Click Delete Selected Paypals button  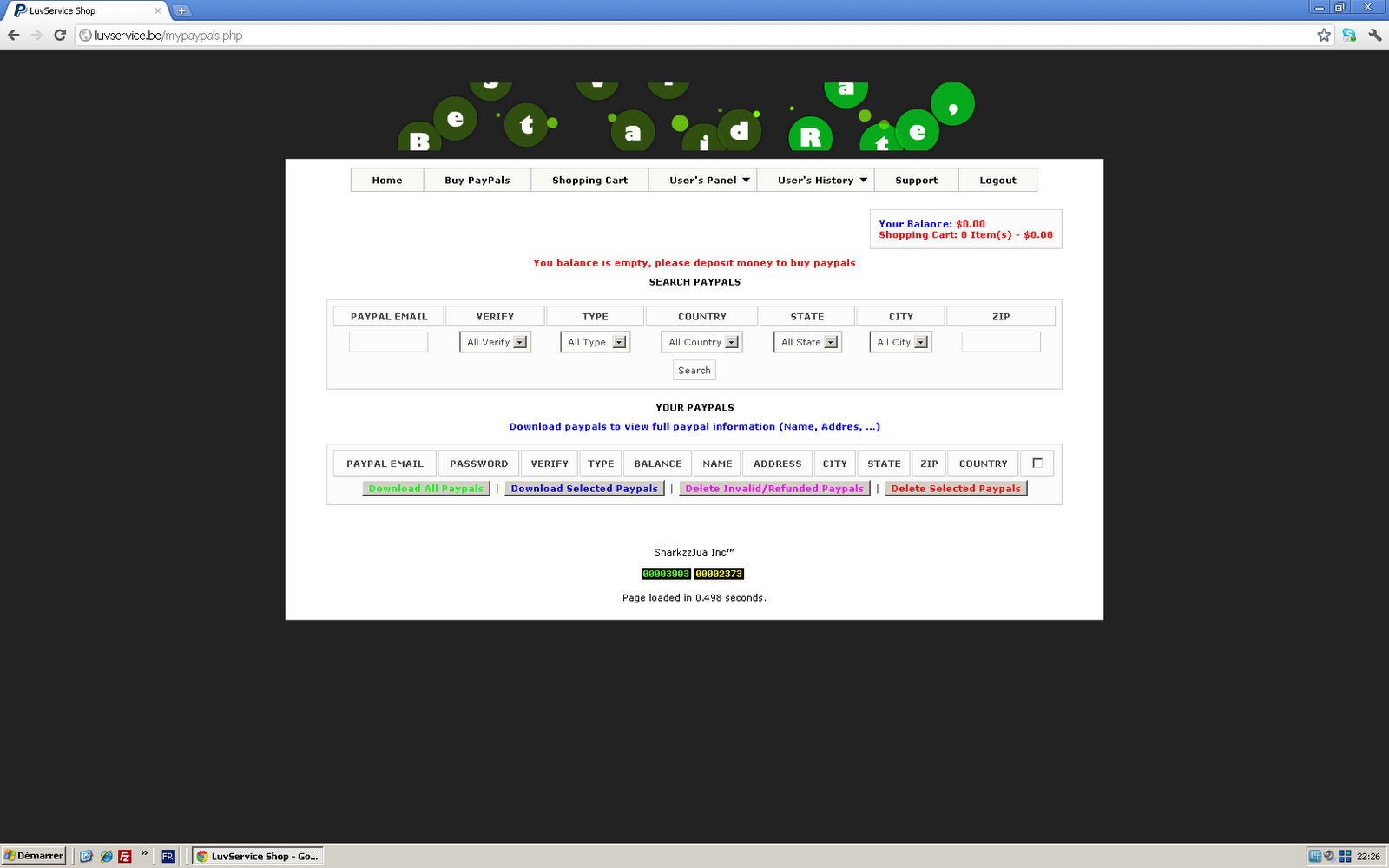(956, 488)
